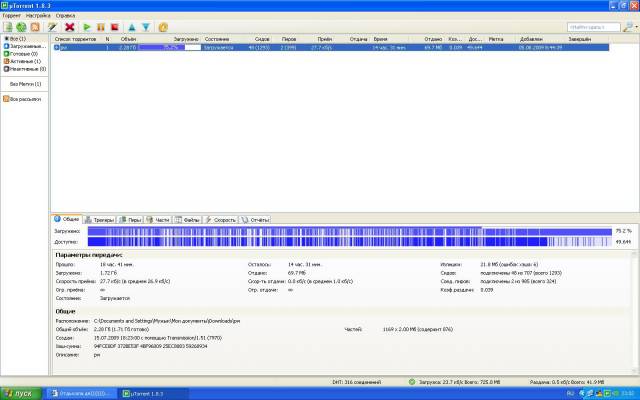This screenshot has width=640, height=400.
Task: Sort by Пиров column header
Action: [x=289, y=39]
